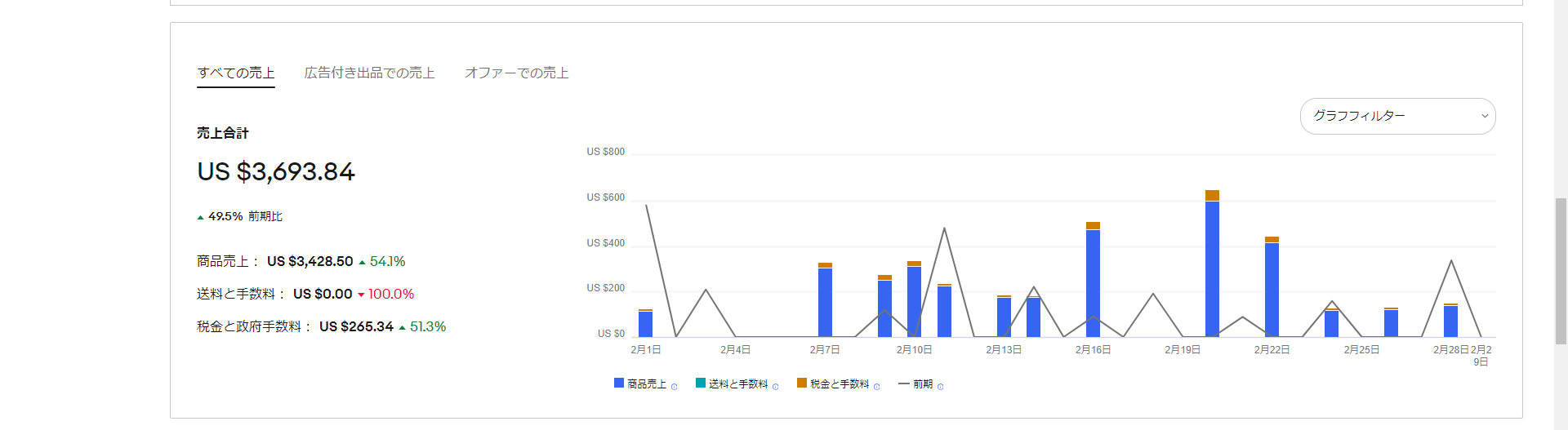Switch to オファーでの売上 tab
This screenshot has width=1568, height=430.
[516, 73]
